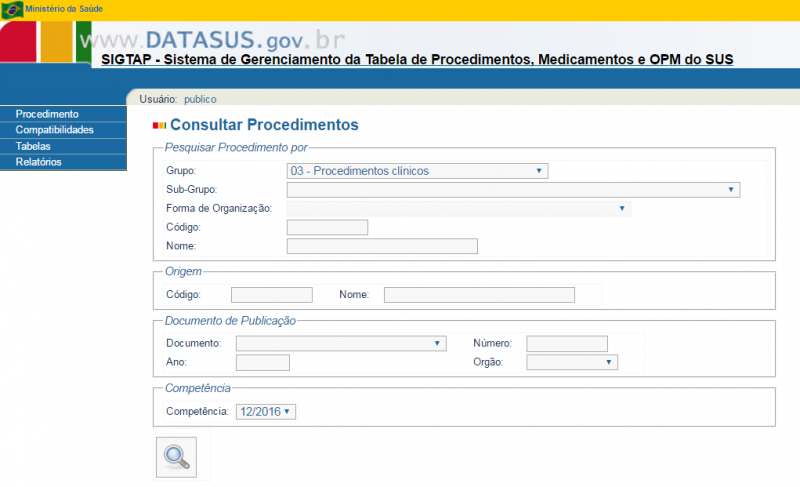This screenshot has height=487, width=800.
Task: Open the Orgão dropdown
Action: (x=572, y=362)
